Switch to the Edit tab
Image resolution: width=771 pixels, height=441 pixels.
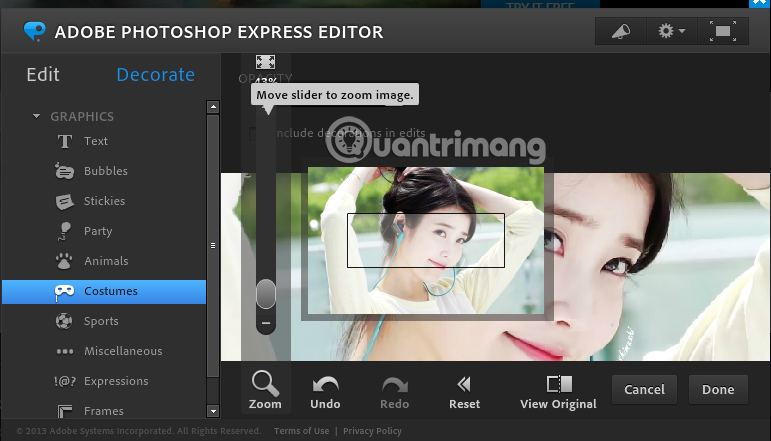[x=43, y=75]
